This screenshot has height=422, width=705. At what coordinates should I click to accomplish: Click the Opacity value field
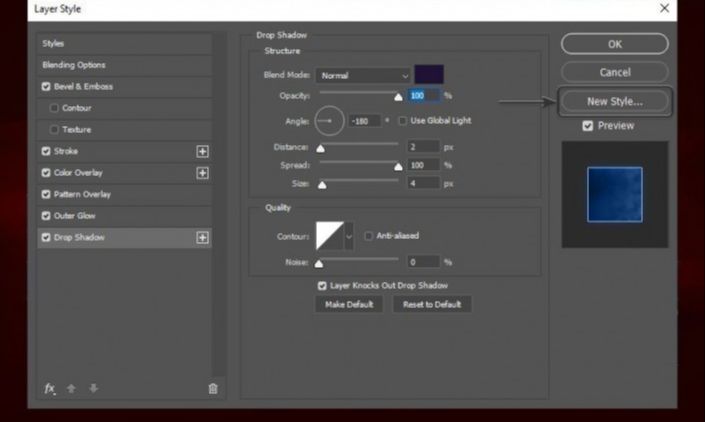pos(424,95)
